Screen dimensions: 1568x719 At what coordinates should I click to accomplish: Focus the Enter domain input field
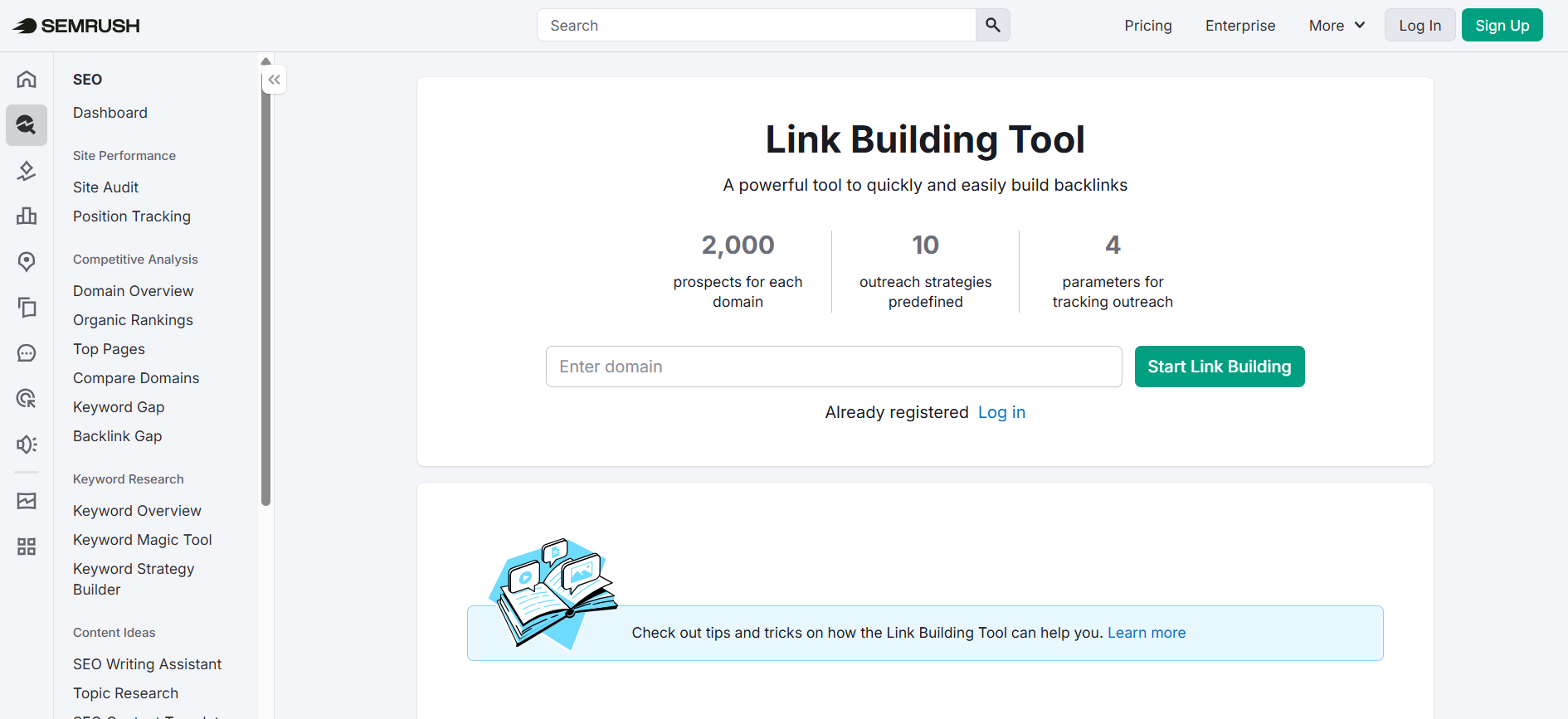click(833, 367)
